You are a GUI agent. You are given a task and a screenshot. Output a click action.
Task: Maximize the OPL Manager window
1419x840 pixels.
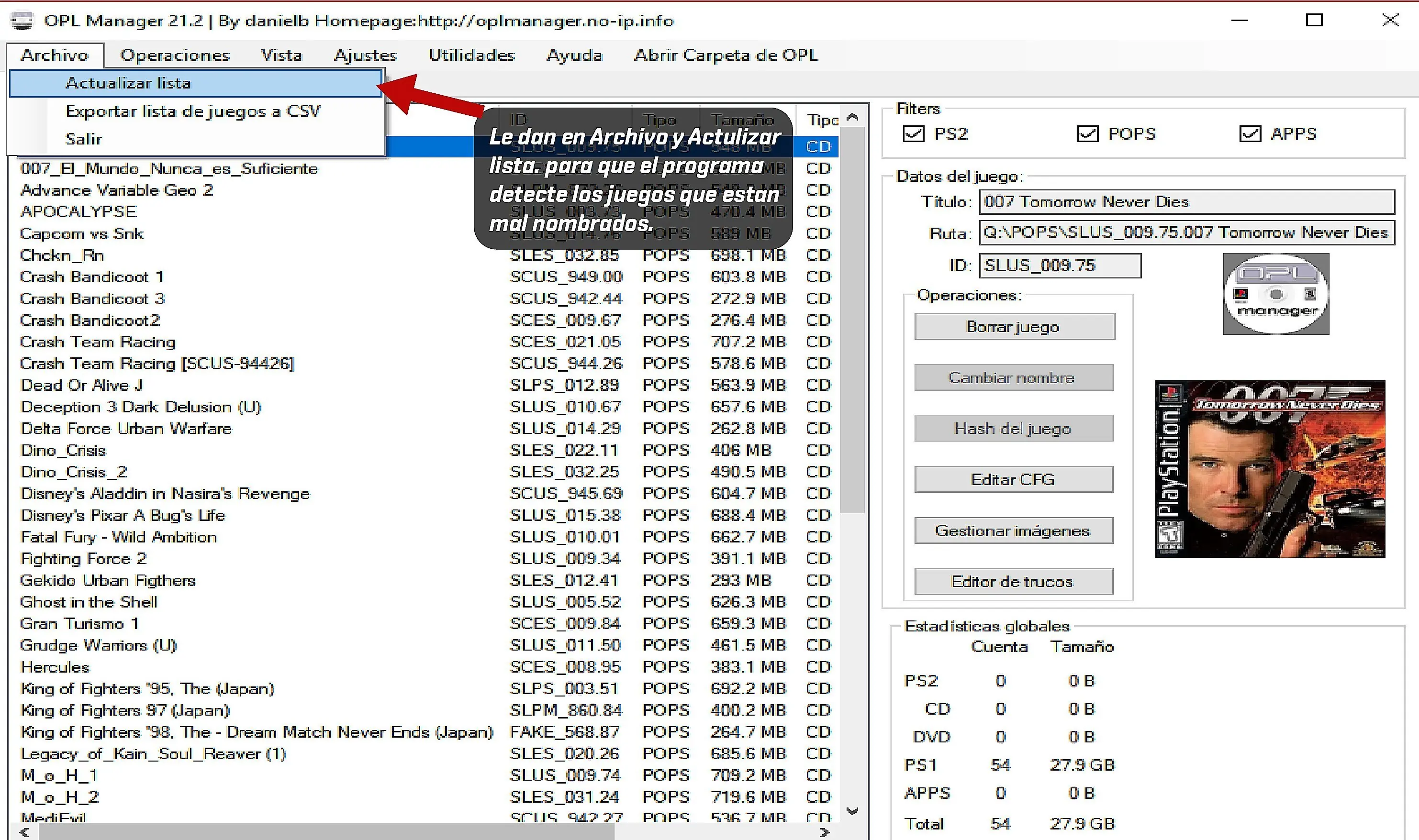coord(1314,21)
